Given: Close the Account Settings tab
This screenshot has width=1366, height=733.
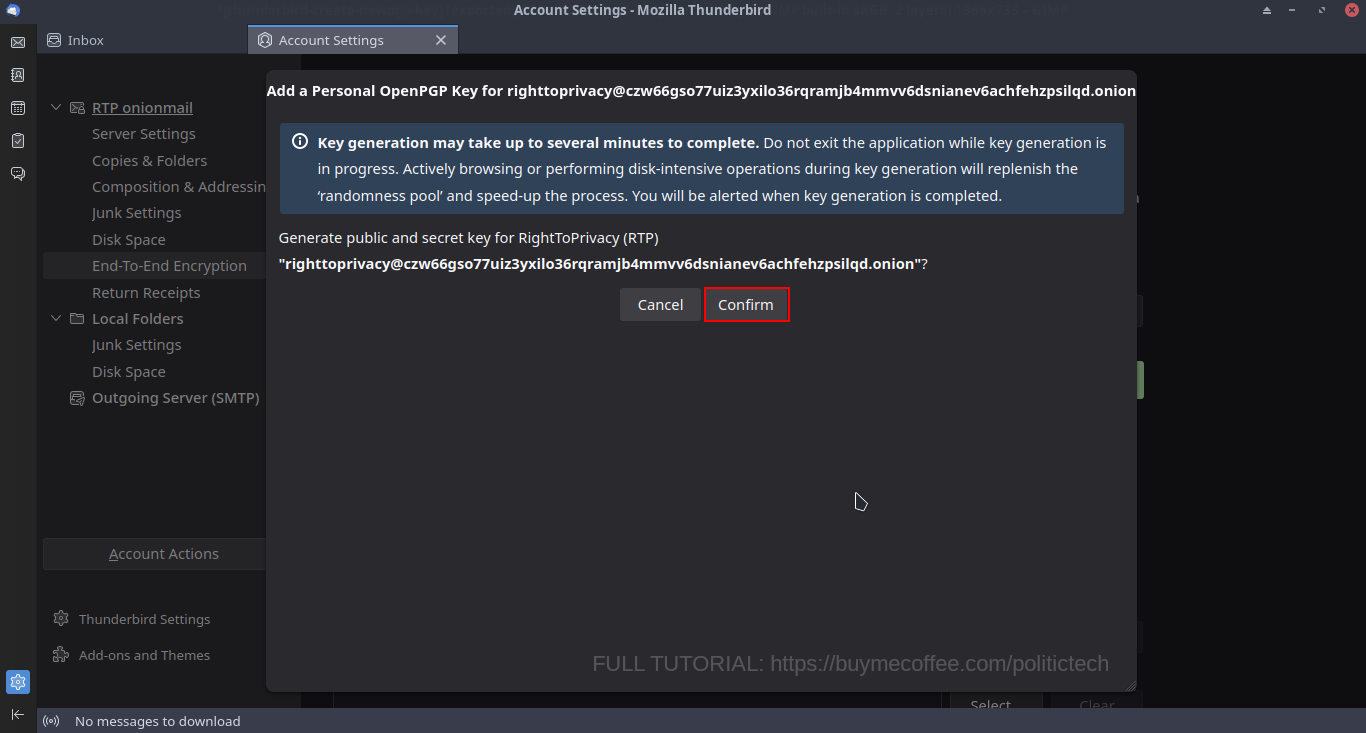Looking at the screenshot, I should [441, 40].
